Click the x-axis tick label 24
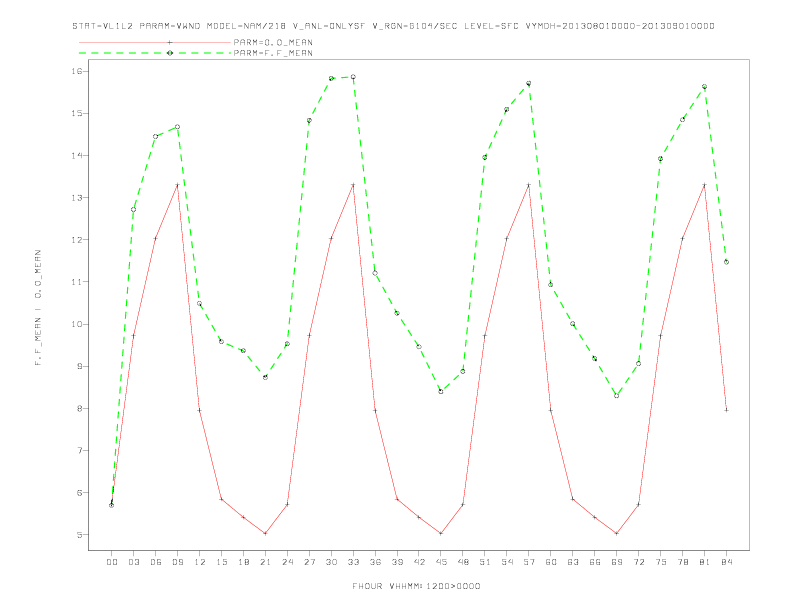The width and height of the screenshot is (792, 612). click(x=287, y=562)
